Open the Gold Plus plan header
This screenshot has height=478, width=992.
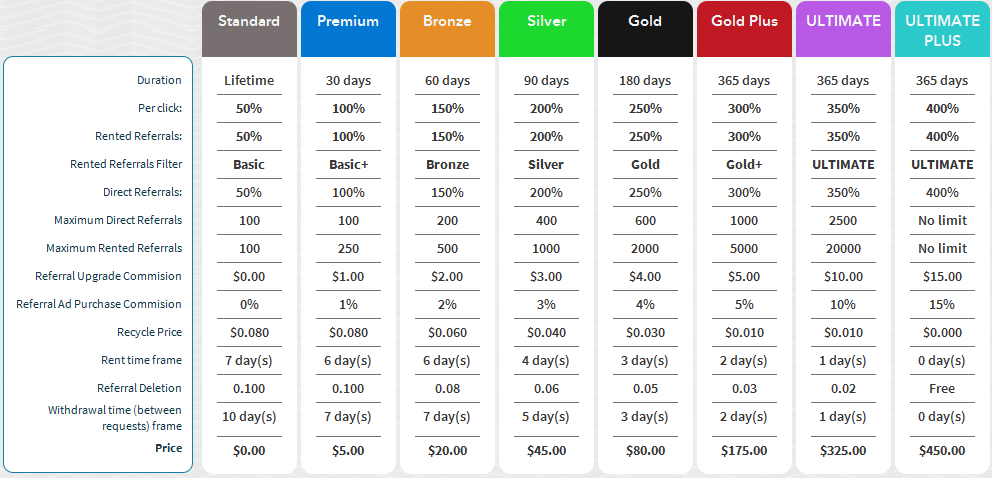[744, 29]
